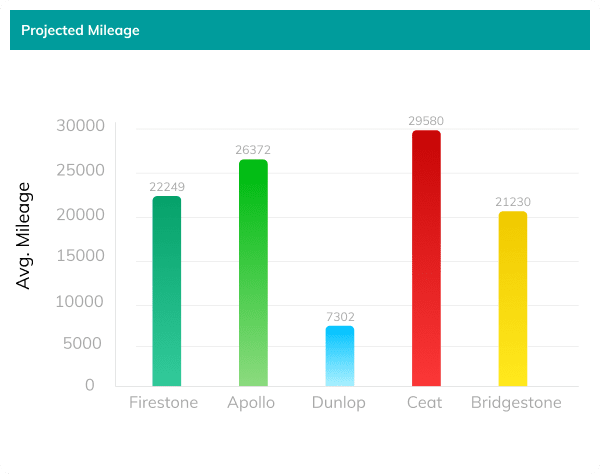Click the Projected Mileage header title
This screenshot has height=474, width=600.
click(x=80, y=31)
